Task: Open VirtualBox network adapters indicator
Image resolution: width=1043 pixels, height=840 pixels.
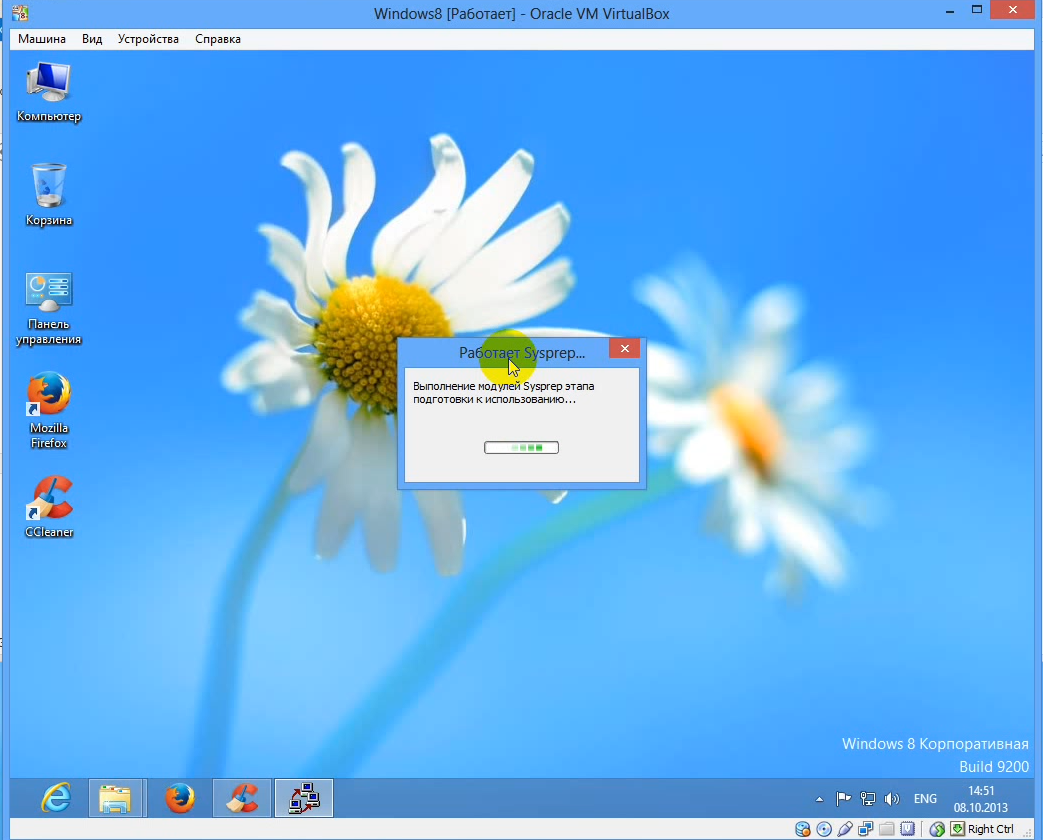Action: [x=865, y=829]
